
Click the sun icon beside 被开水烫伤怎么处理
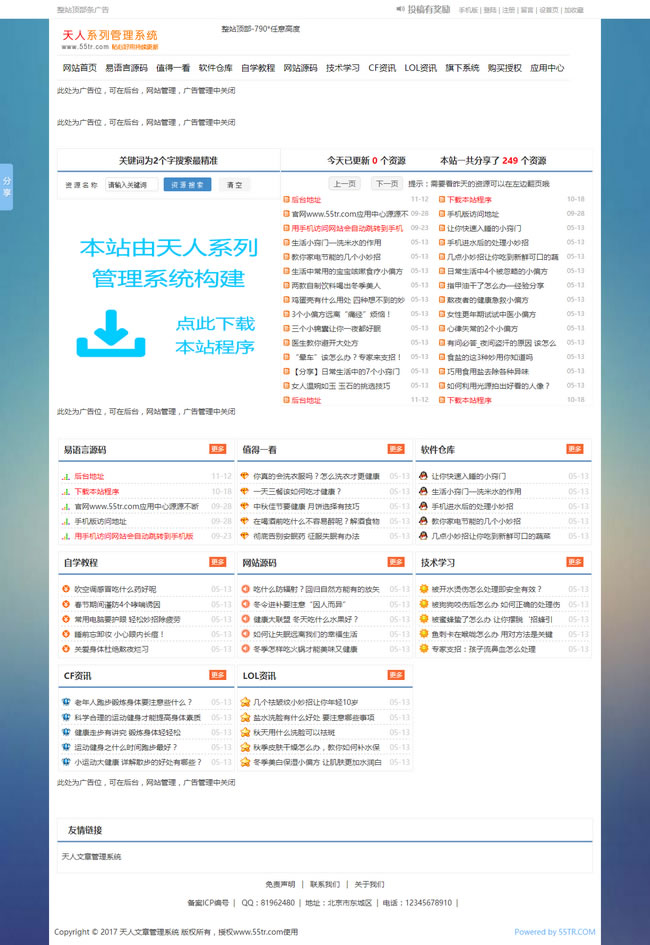click(x=424, y=590)
